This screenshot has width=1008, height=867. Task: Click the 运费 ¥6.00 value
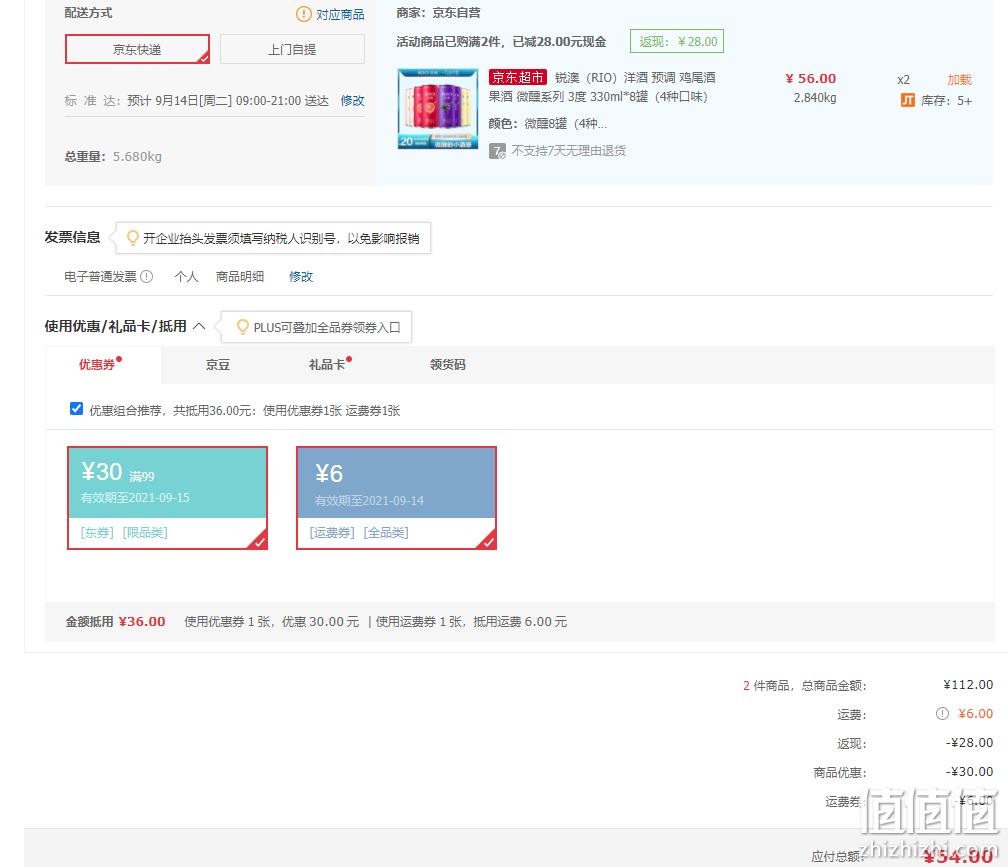click(975, 713)
